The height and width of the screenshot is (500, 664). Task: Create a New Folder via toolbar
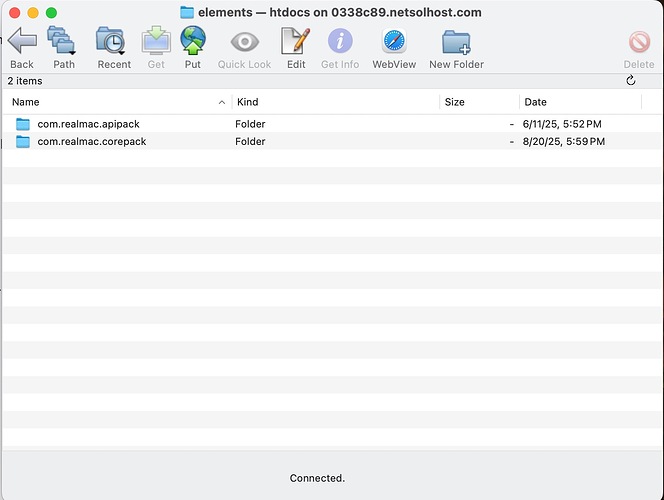[x=456, y=42]
